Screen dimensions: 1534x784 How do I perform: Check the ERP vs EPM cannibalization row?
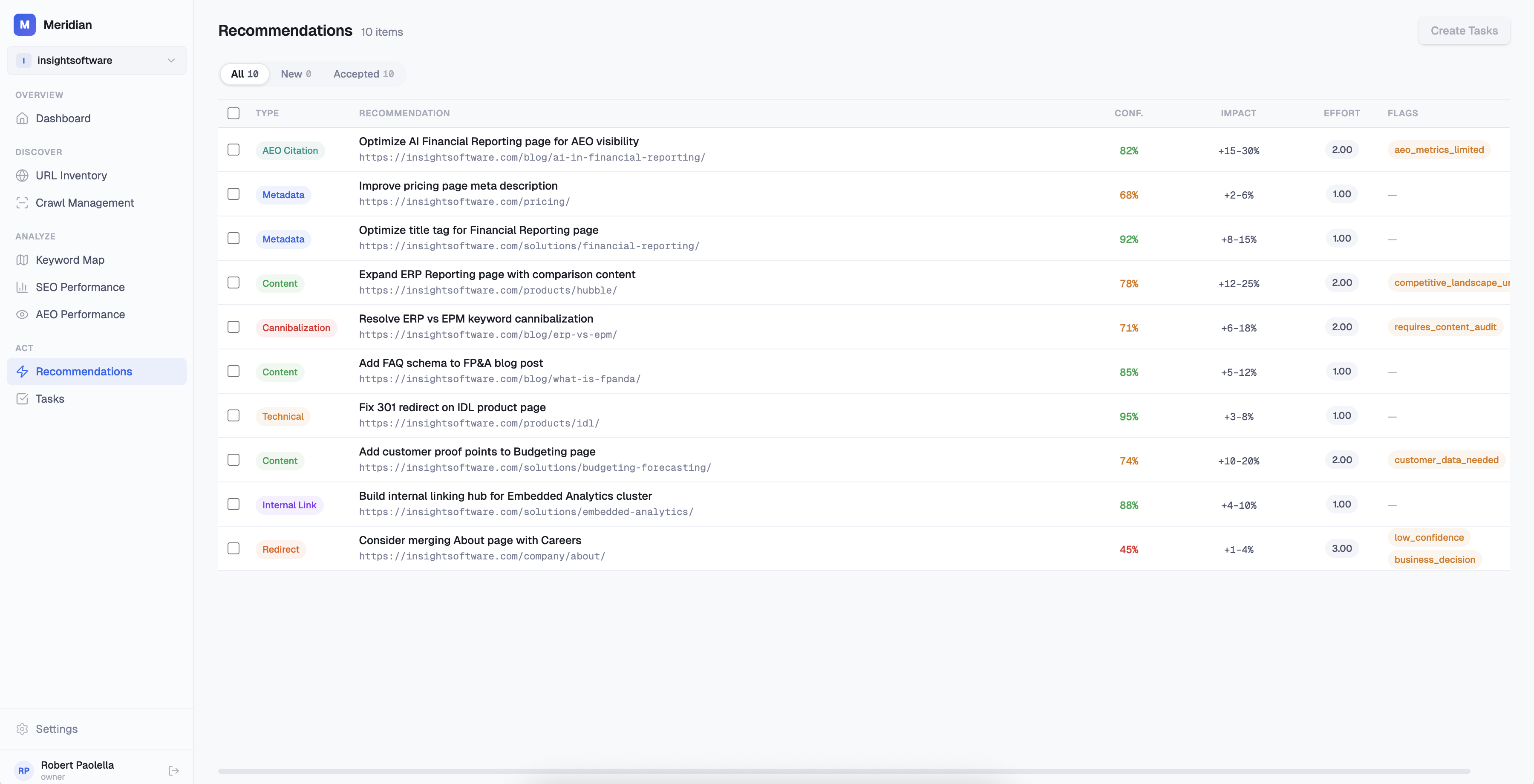click(x=234, y=327)
